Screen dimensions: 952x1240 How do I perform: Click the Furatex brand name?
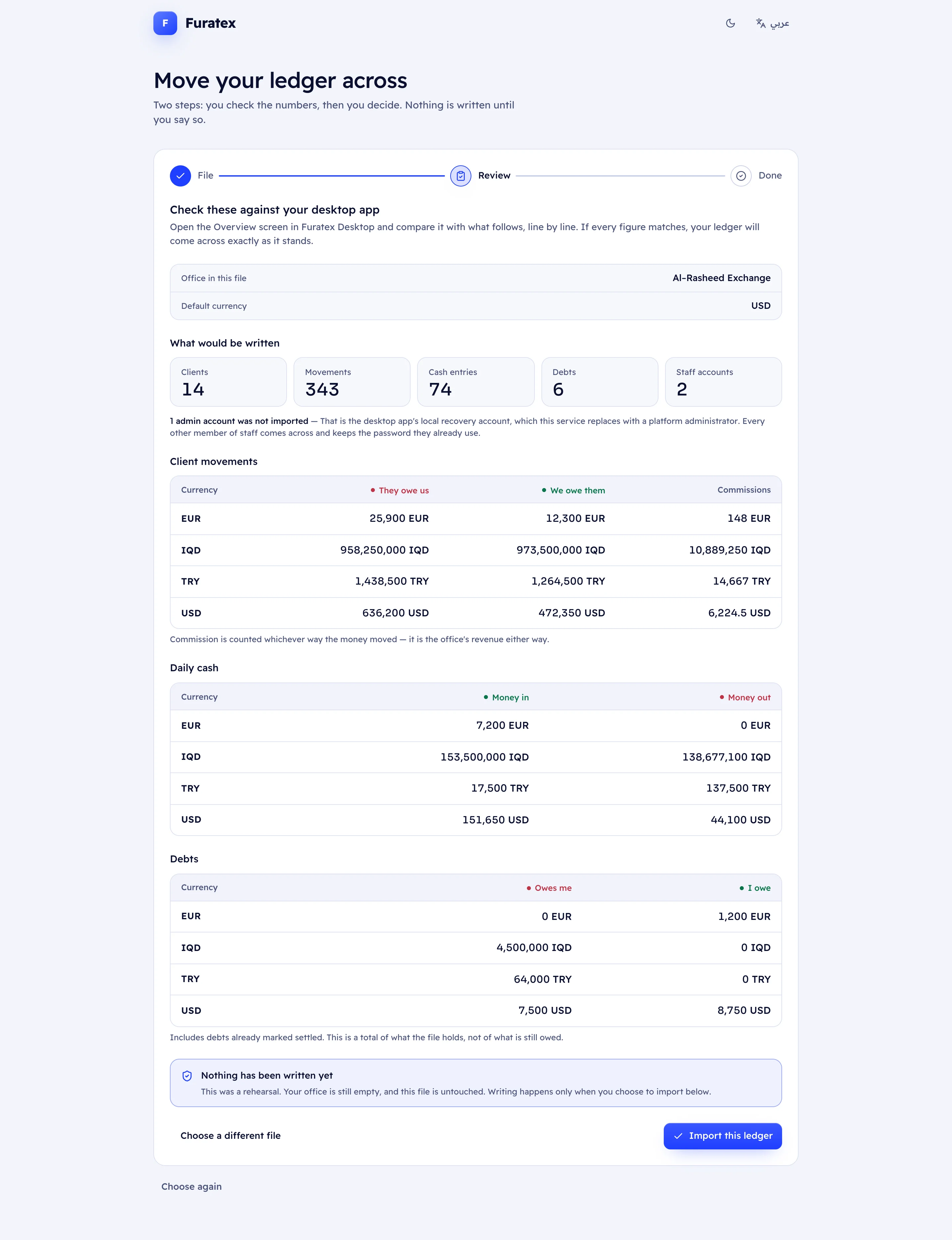(210, 23)
